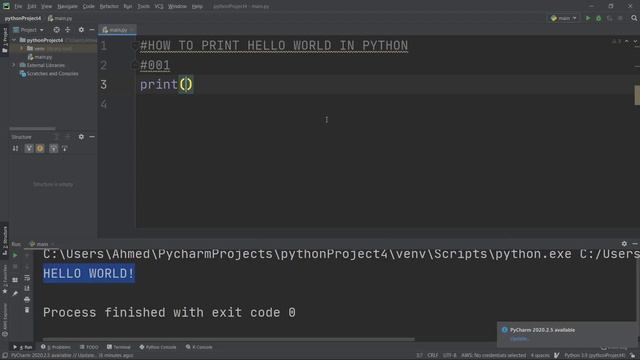Open the R Console tab
Image resolution: width=640 pixels, height=360 pixels.
(x=199, y=347)
